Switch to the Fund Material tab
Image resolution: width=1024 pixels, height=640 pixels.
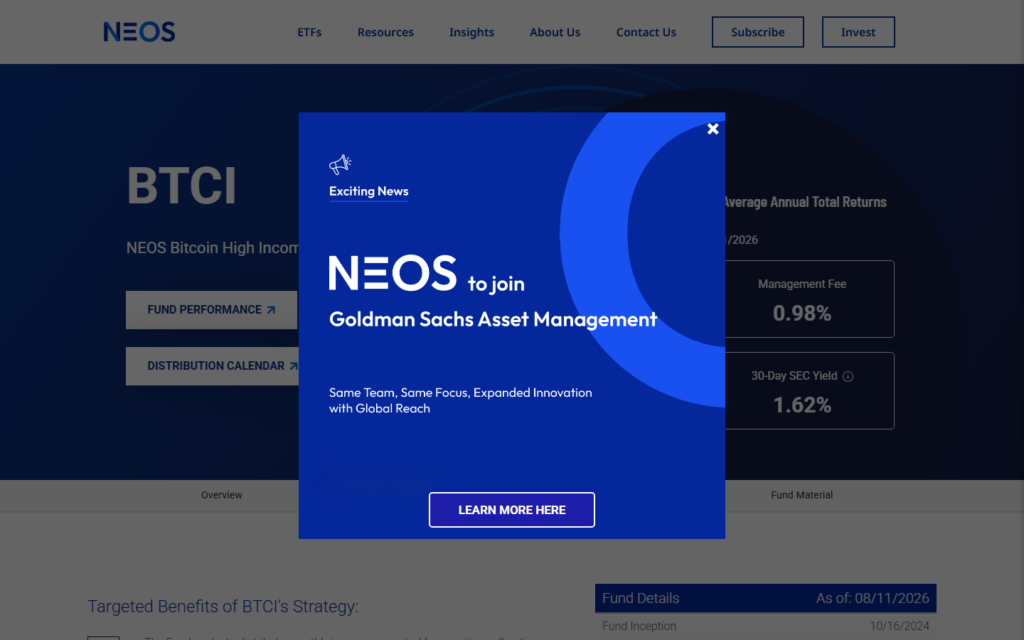801,495
